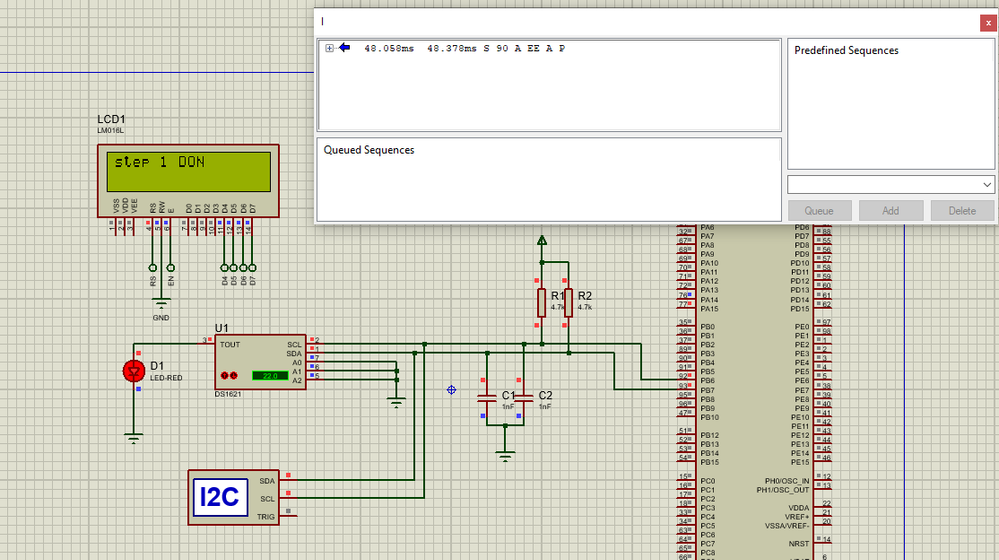Click the blue arrow sequence icon
This screenshot has height=560, width=999.
click(x=345, y=48)
